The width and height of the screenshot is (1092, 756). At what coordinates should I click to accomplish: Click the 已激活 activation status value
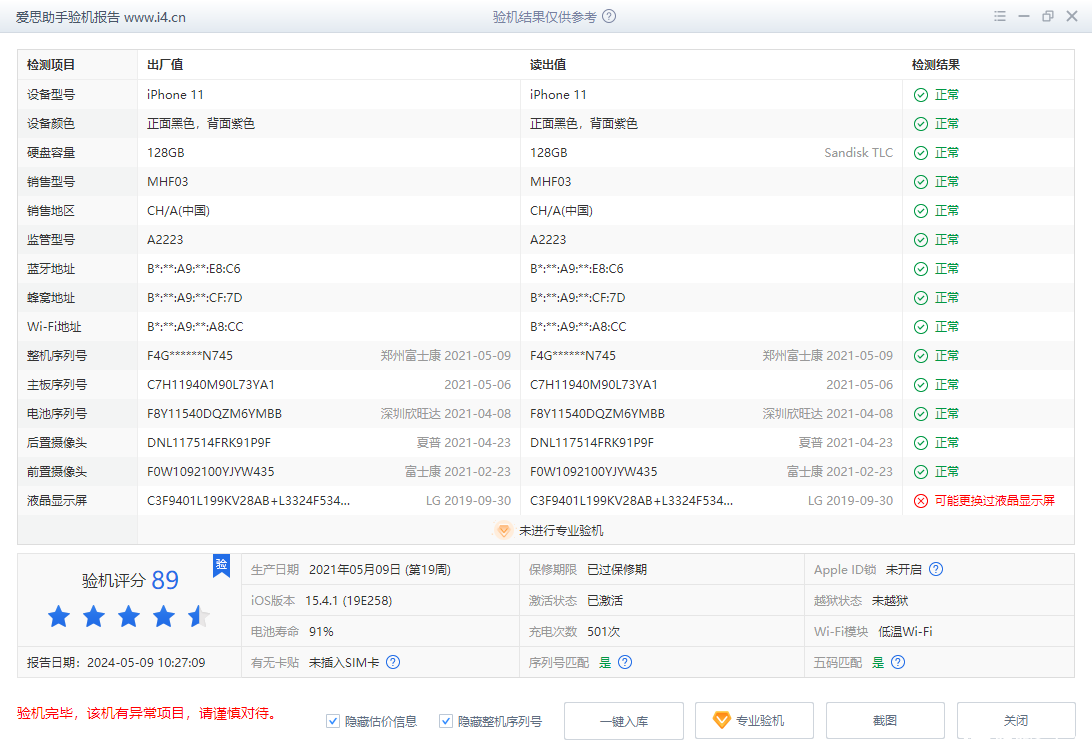(x=605, y=601)
